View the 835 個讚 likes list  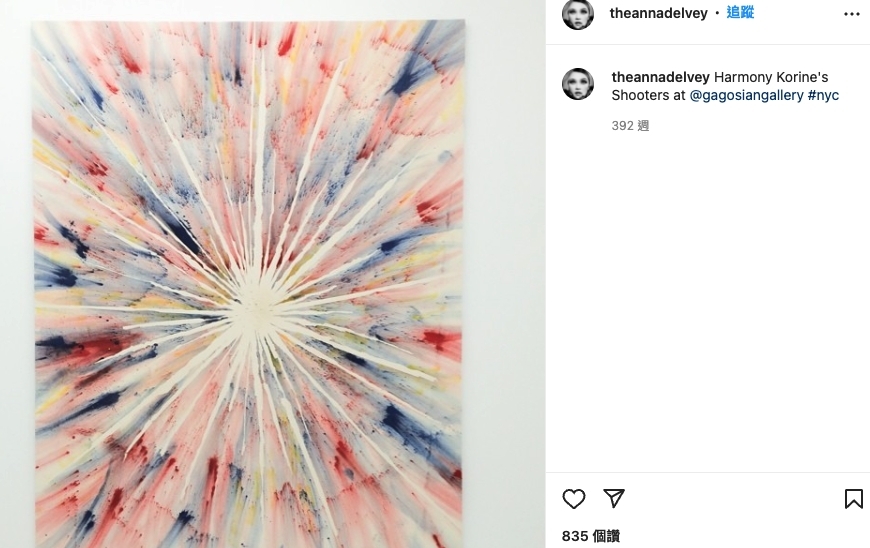(591, 536)
